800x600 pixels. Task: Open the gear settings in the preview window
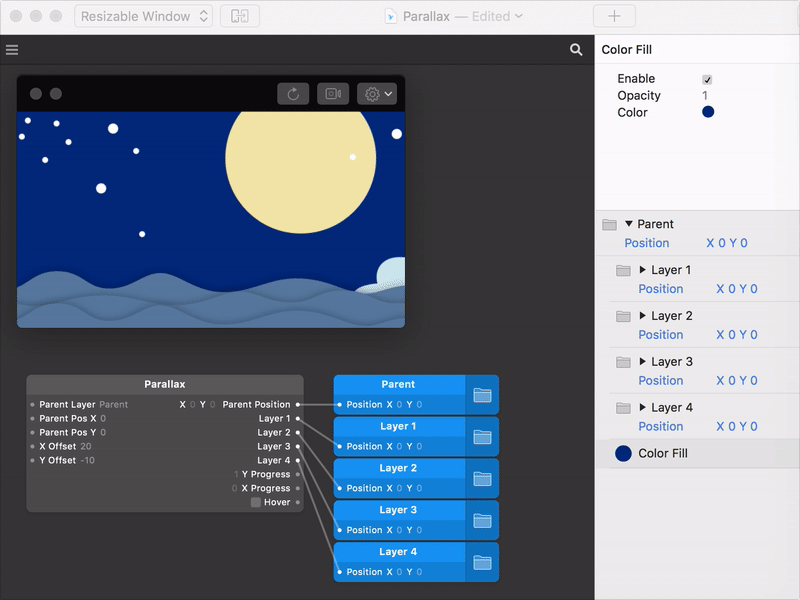pyautogui.click(x=371, y=93)
